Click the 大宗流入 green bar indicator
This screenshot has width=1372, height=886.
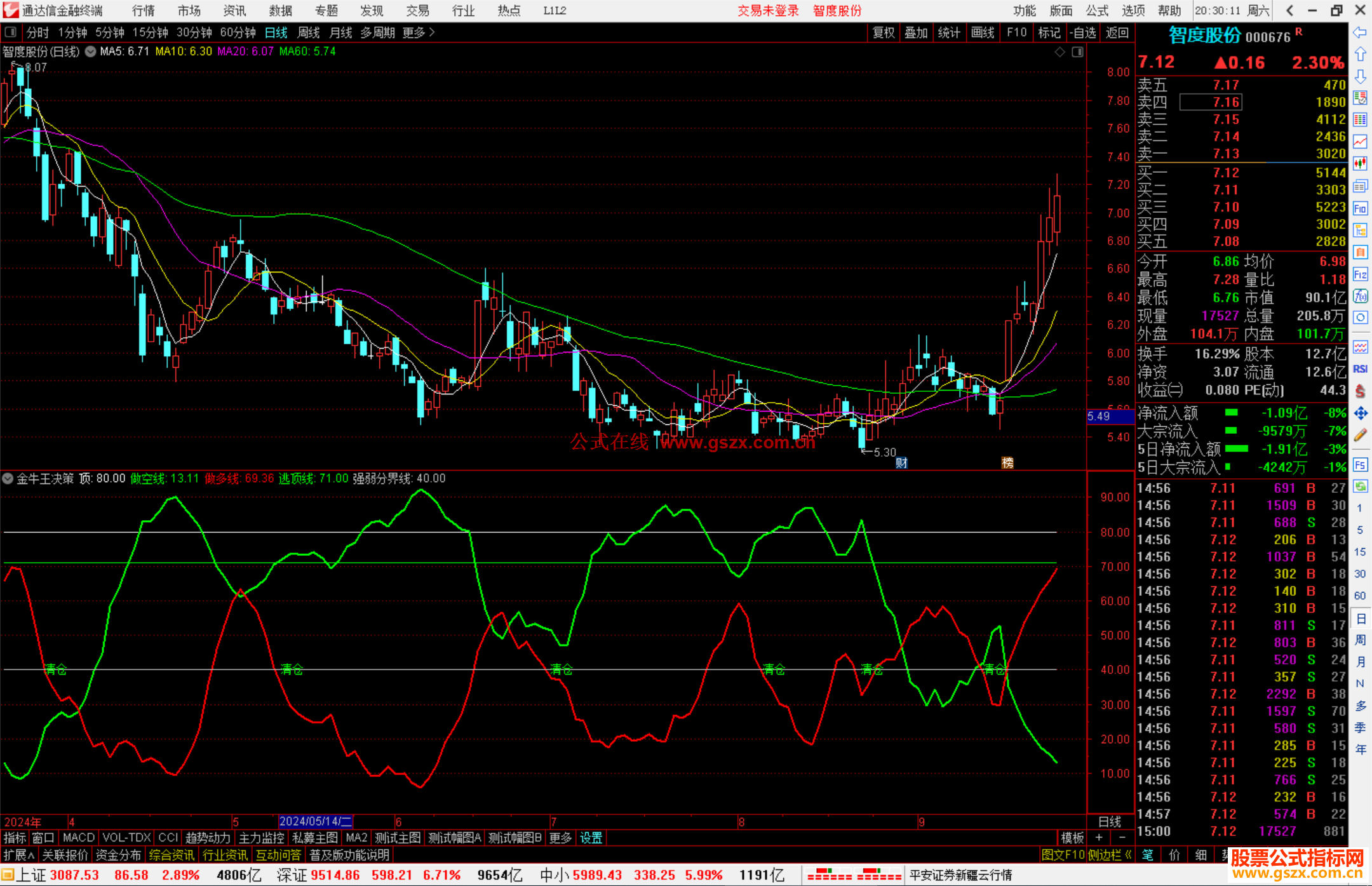(x=1231, y=431)
